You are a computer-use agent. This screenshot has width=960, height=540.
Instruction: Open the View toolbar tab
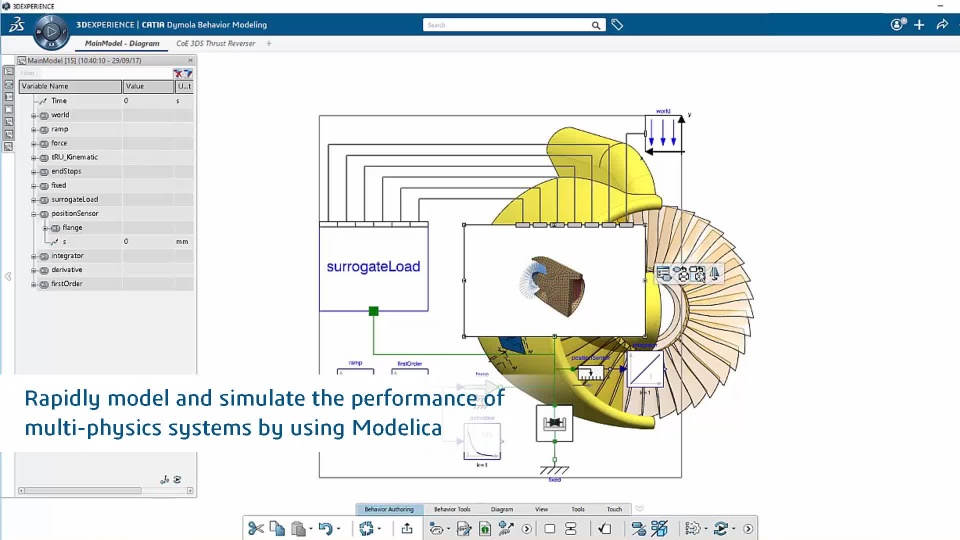(542, 509)
